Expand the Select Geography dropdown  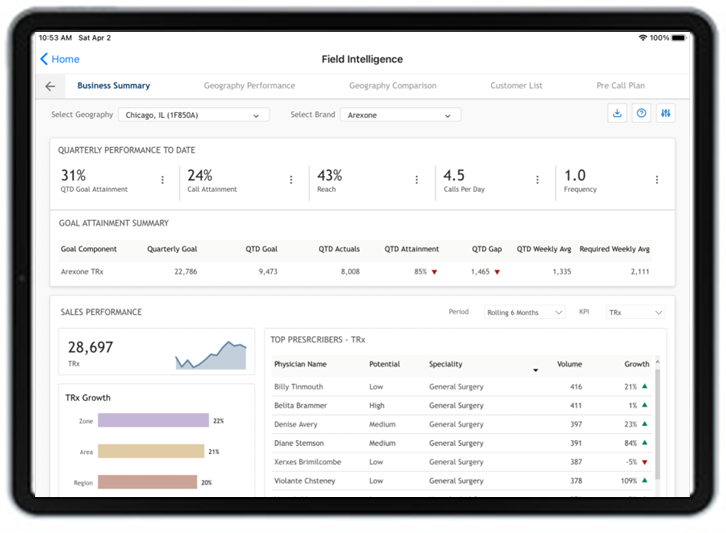(194, 115)
